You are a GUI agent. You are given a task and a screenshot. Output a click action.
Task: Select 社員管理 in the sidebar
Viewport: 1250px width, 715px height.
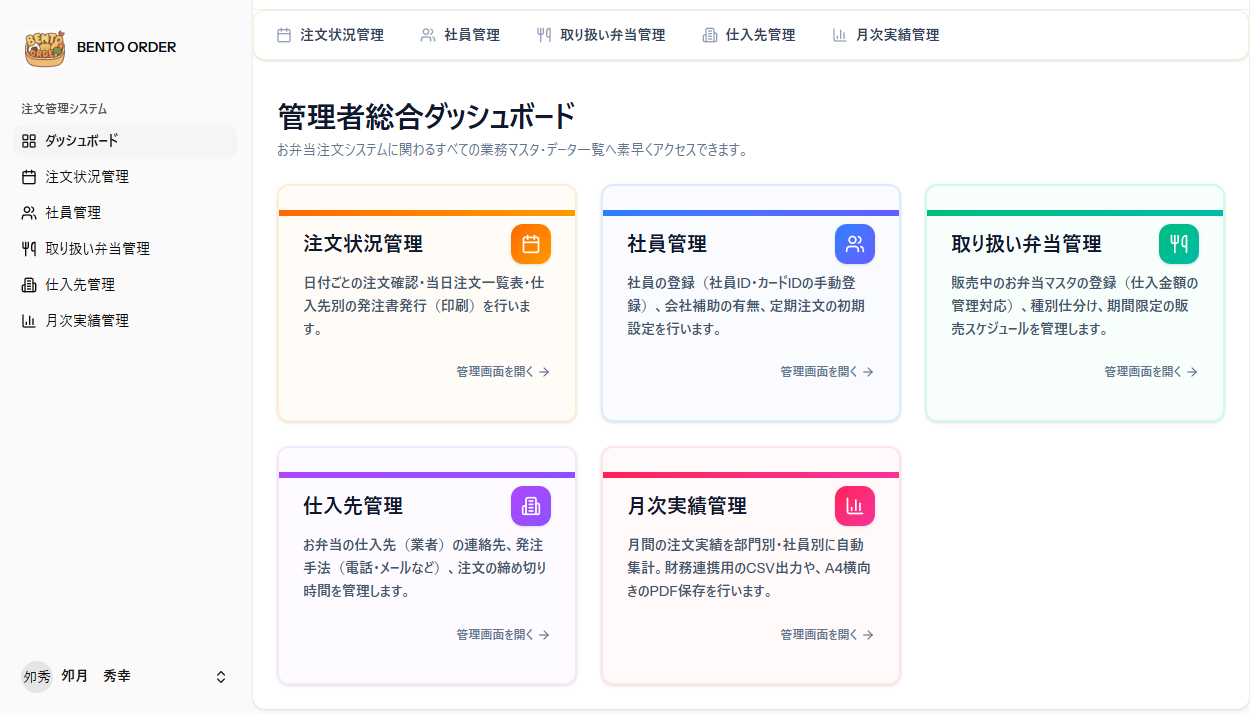(125, 213)
